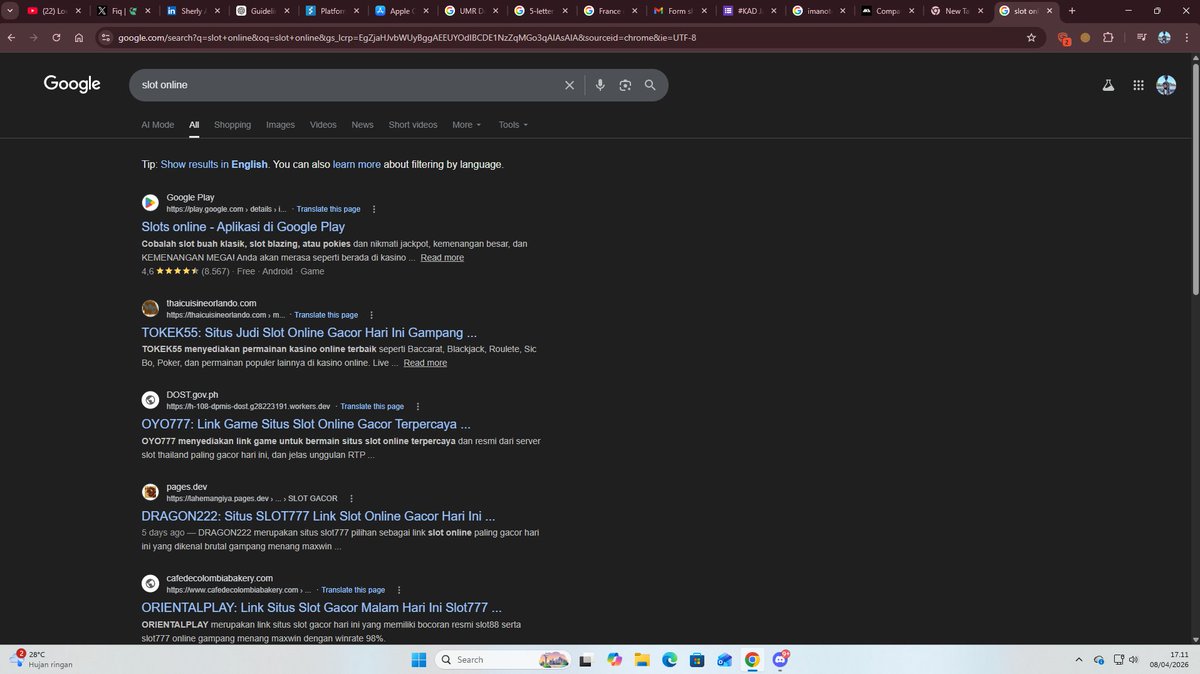1200x674 pixels.
Task: Open tab search dropdown arrow
Action: click(x=9, y=11)
